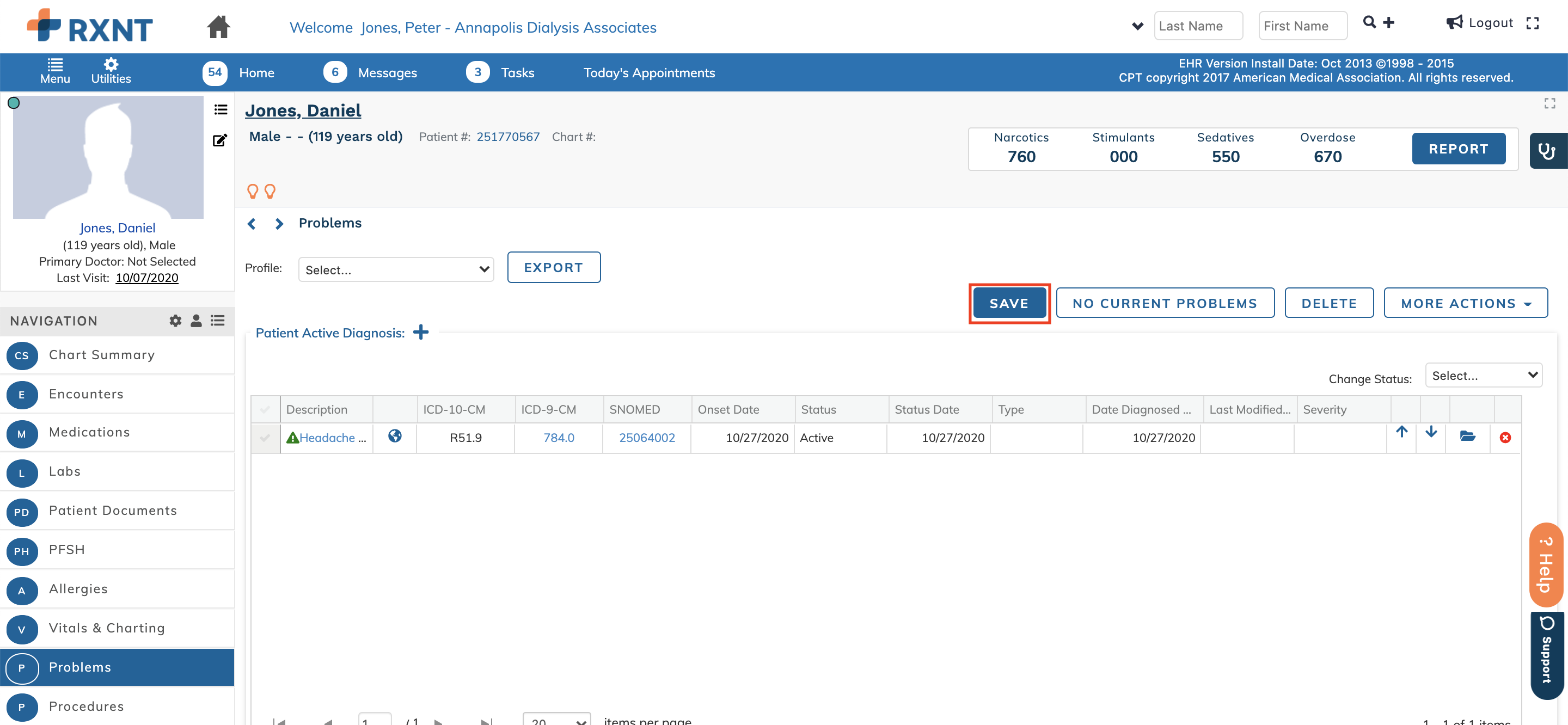The image size is (1568, 725).
Task: Click the SNOMED code 25064002 link
Action: pyautogui.click(x=646, y=437)
